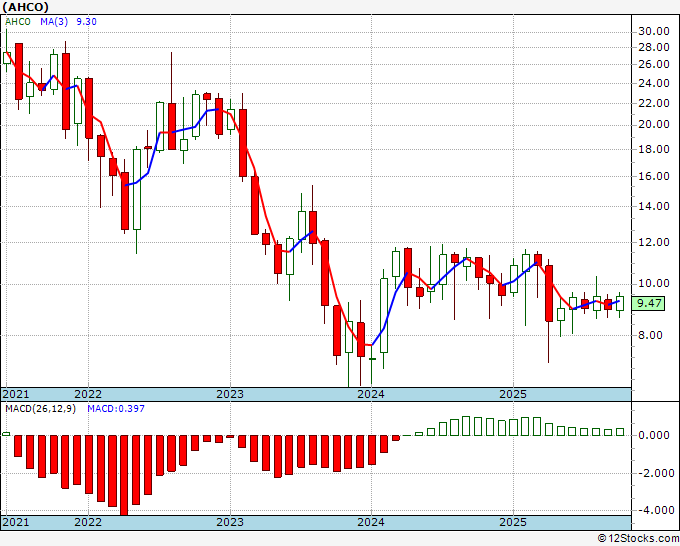
Task: Click the last green MACD histogram bar
Action: [x=620, y=432]
